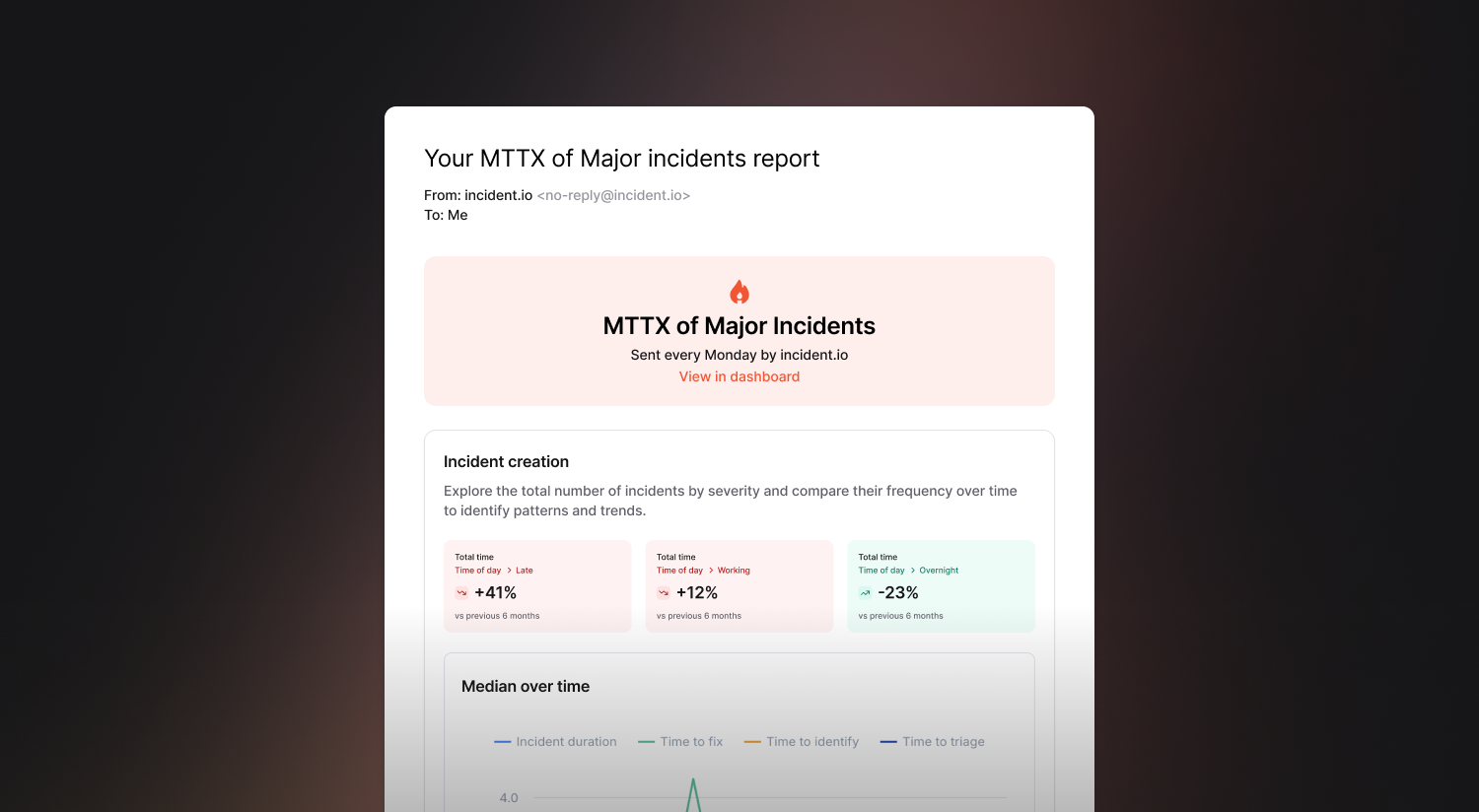Click the Incident creation section heading
The image size is (1479, 812).
506,461
